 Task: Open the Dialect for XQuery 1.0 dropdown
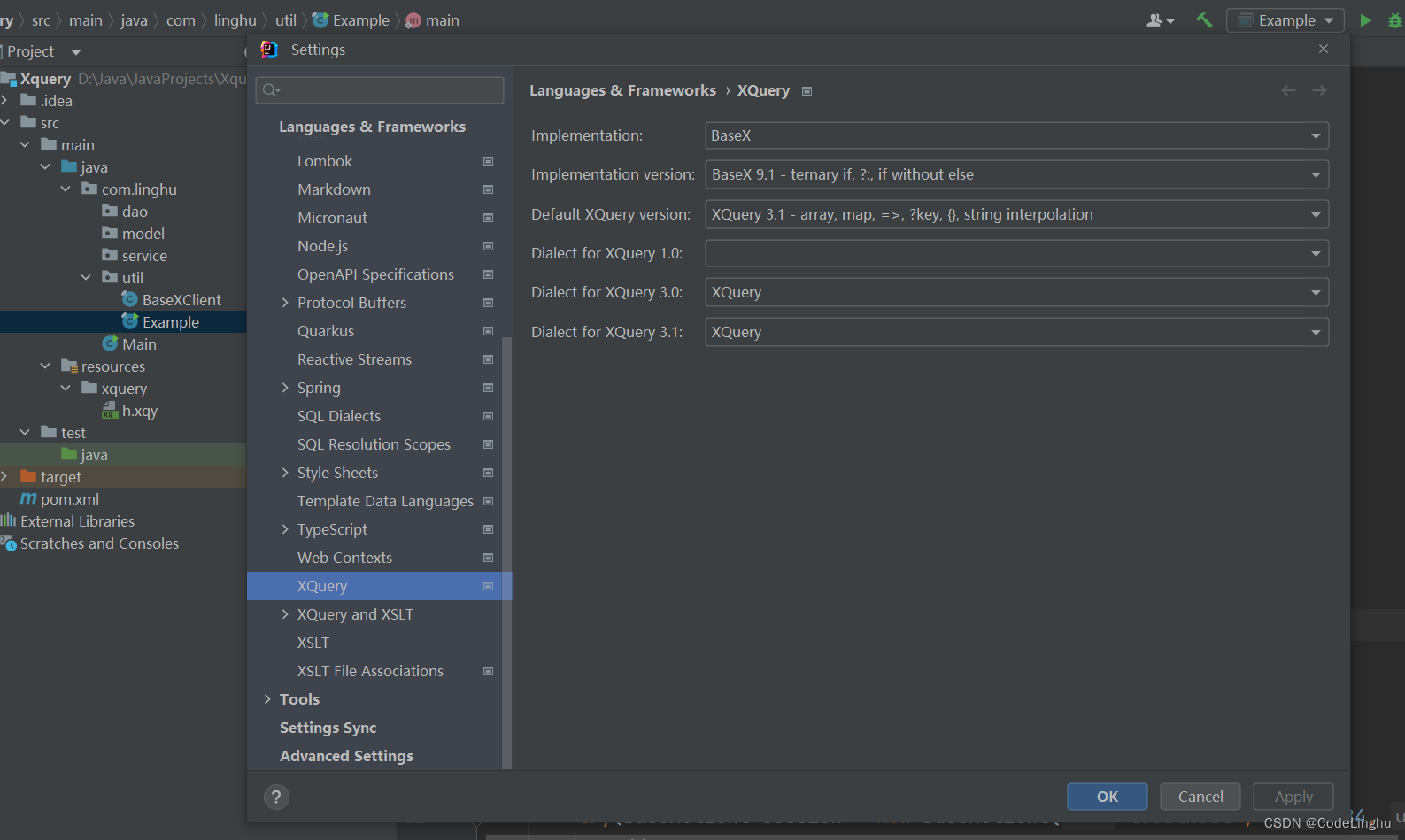tap(1016, 253)
